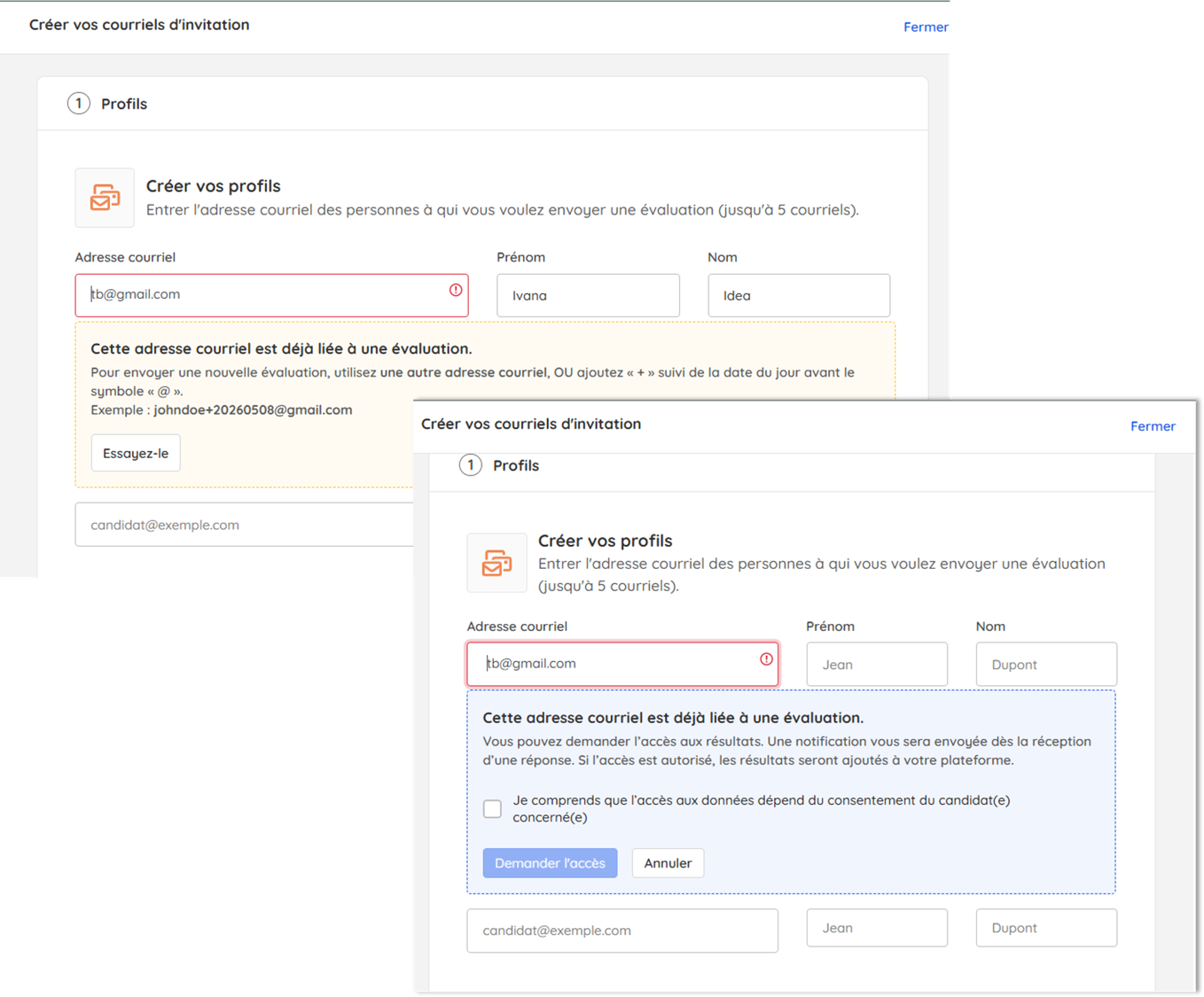The width and height of the screenshot is (1204, 997).
Task: Click the Profils step heading in the back window
Action: coord(124,104)
